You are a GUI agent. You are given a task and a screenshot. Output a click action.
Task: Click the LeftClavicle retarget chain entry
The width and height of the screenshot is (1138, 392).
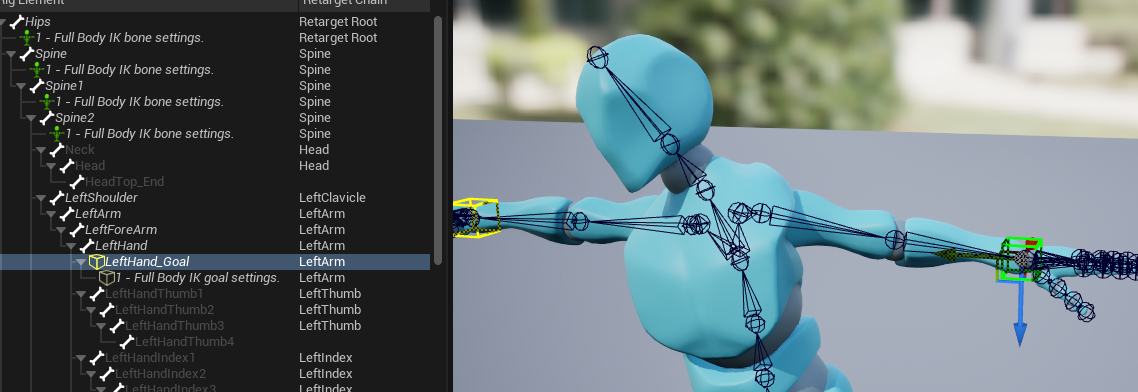(x=332, y=197)
